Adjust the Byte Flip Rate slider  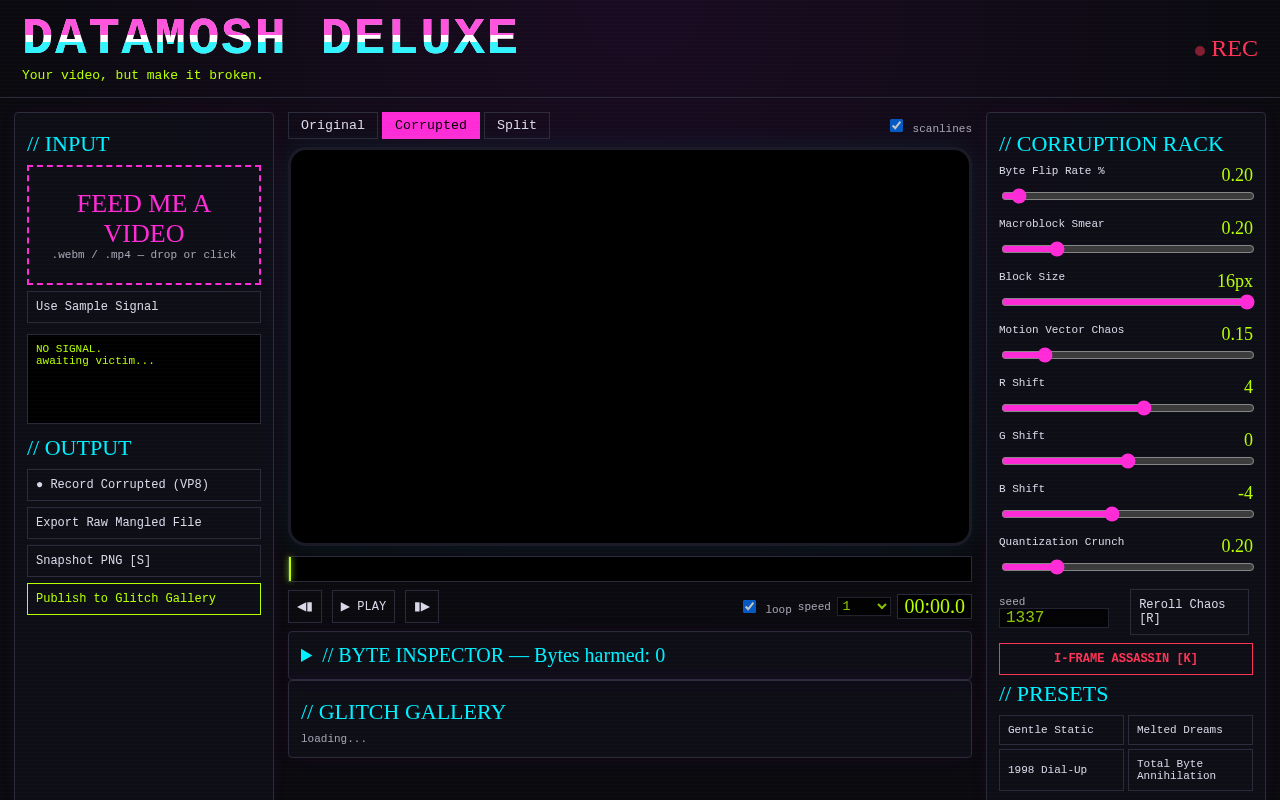pyautogui.click(x=1128, y=196)
